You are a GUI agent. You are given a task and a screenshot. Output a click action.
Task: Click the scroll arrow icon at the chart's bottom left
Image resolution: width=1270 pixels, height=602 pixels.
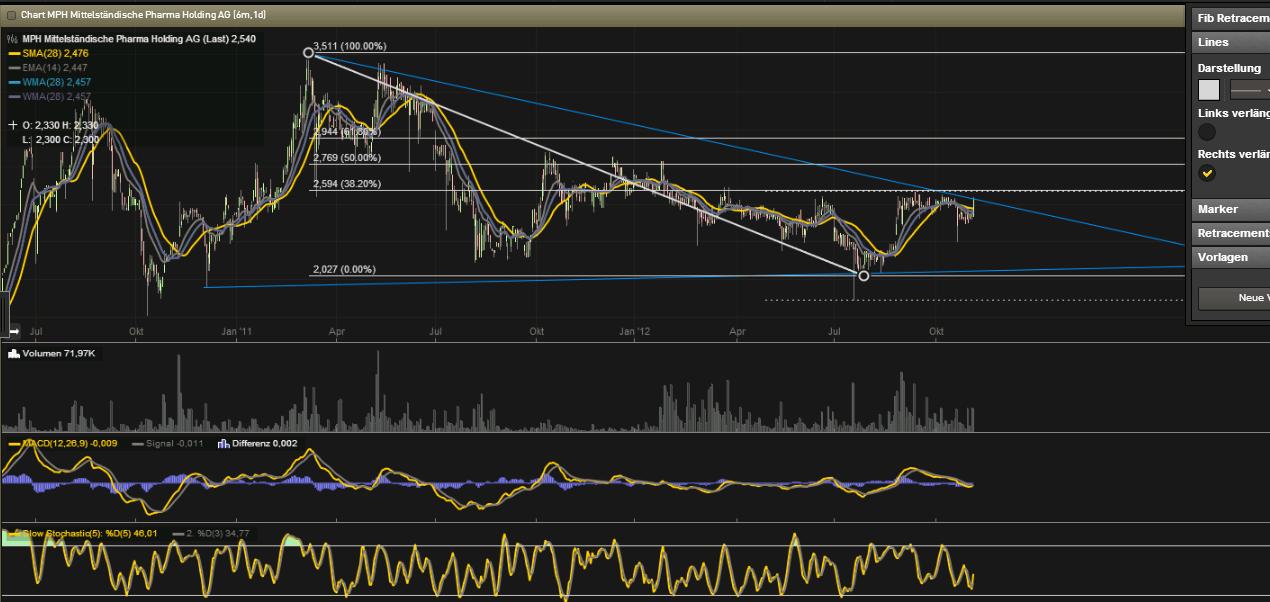coord(14,331)
